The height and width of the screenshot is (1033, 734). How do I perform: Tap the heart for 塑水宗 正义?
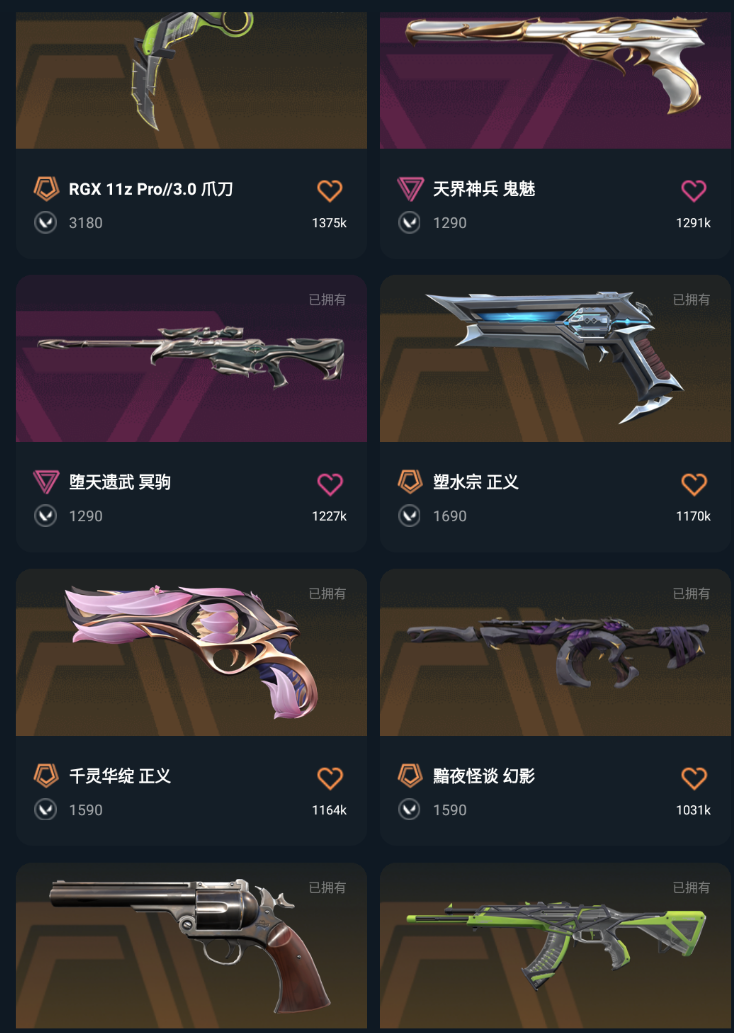(693, 484)
